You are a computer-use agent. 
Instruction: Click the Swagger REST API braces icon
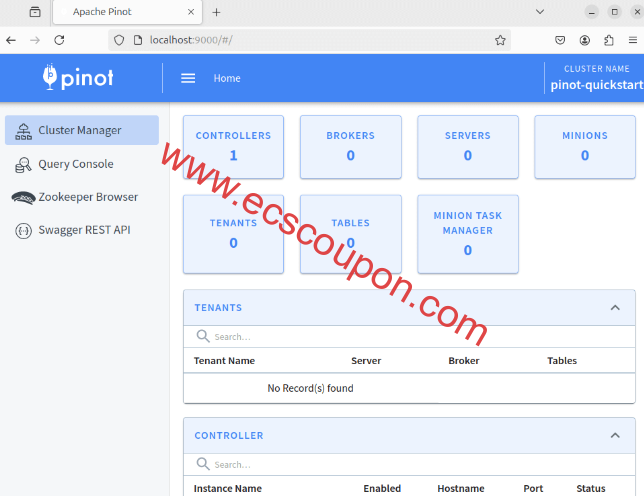23,231
